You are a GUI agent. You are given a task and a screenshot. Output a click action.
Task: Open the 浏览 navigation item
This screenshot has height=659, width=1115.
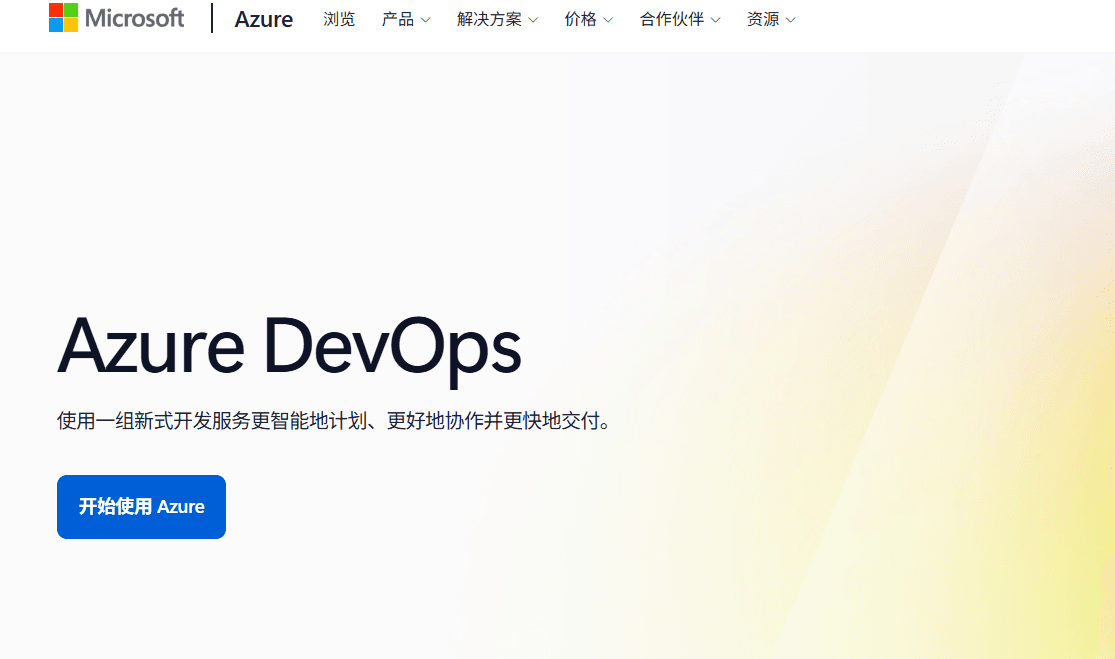pos(338,19)
